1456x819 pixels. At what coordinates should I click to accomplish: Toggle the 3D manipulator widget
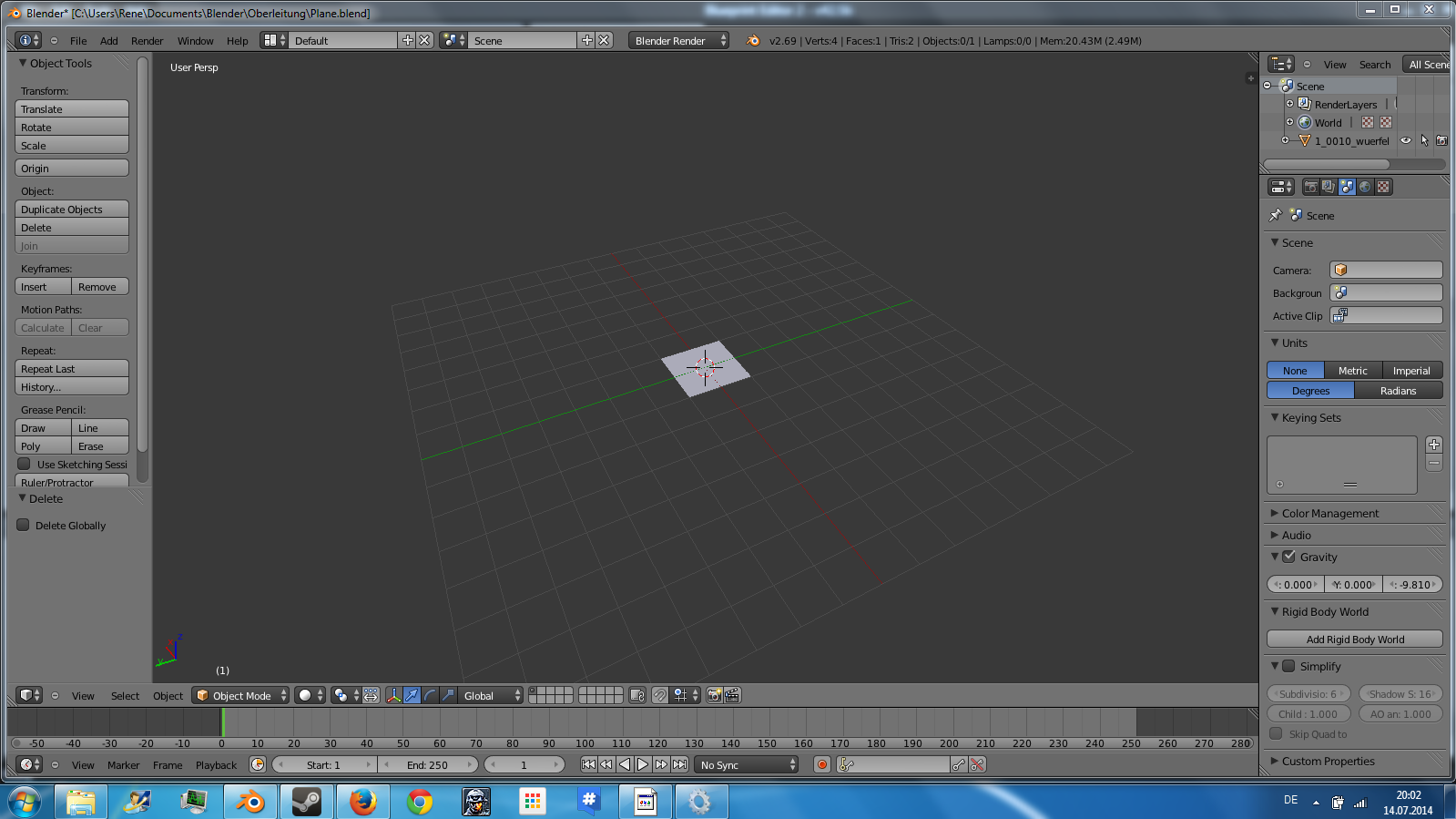tap(393, 695)
